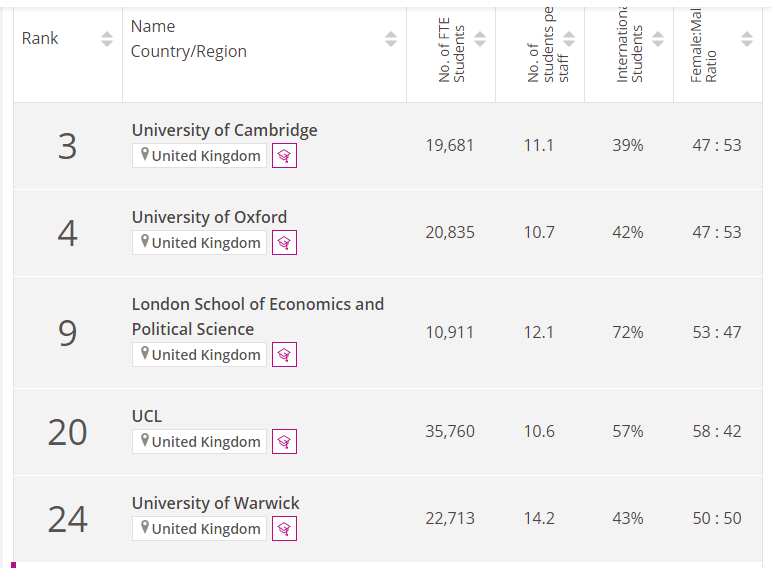Click the location pin in Oxford's United Kingdom tag
The height and width of the screenshot is (568, 772).
[x=145, y=242]
